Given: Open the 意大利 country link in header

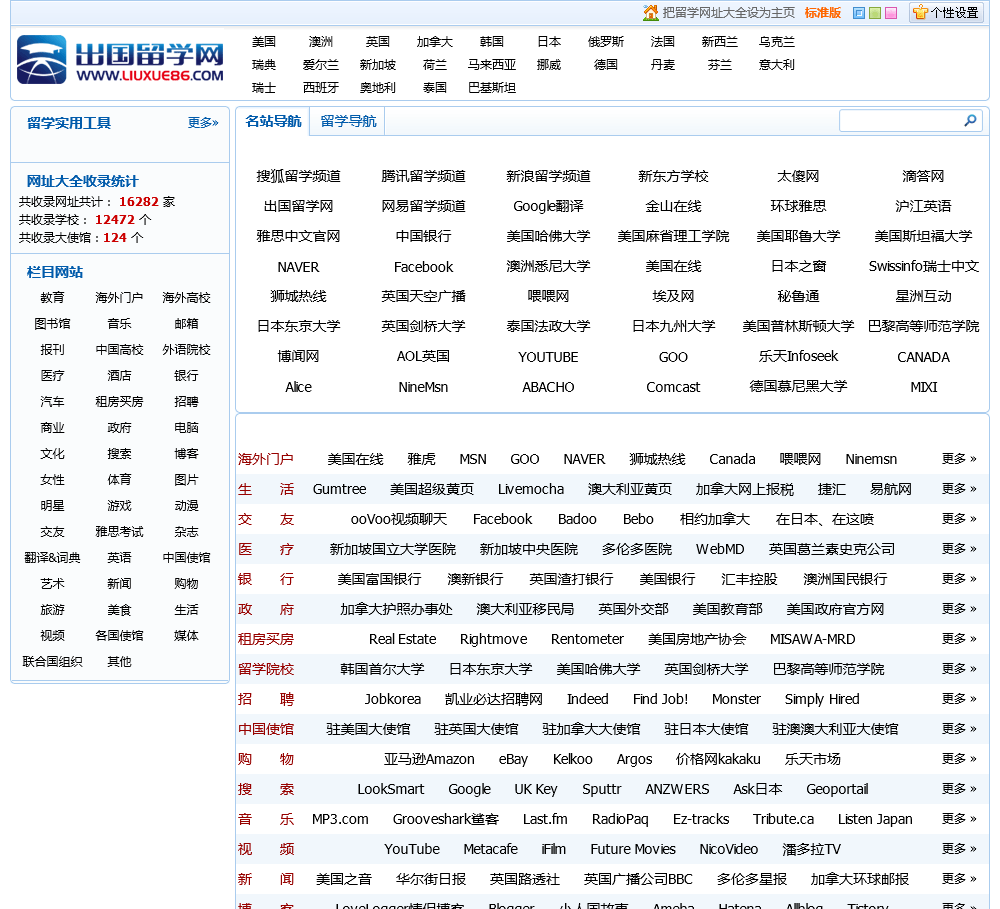Looking at the screenshot, I should (x=777, y=64).
